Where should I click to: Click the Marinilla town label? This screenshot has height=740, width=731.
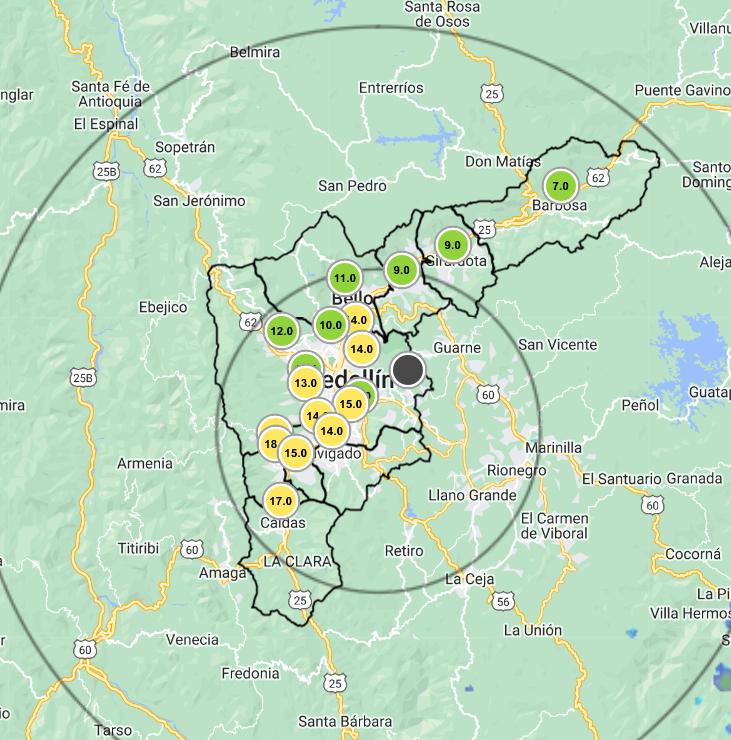click(x=554, y=448)
